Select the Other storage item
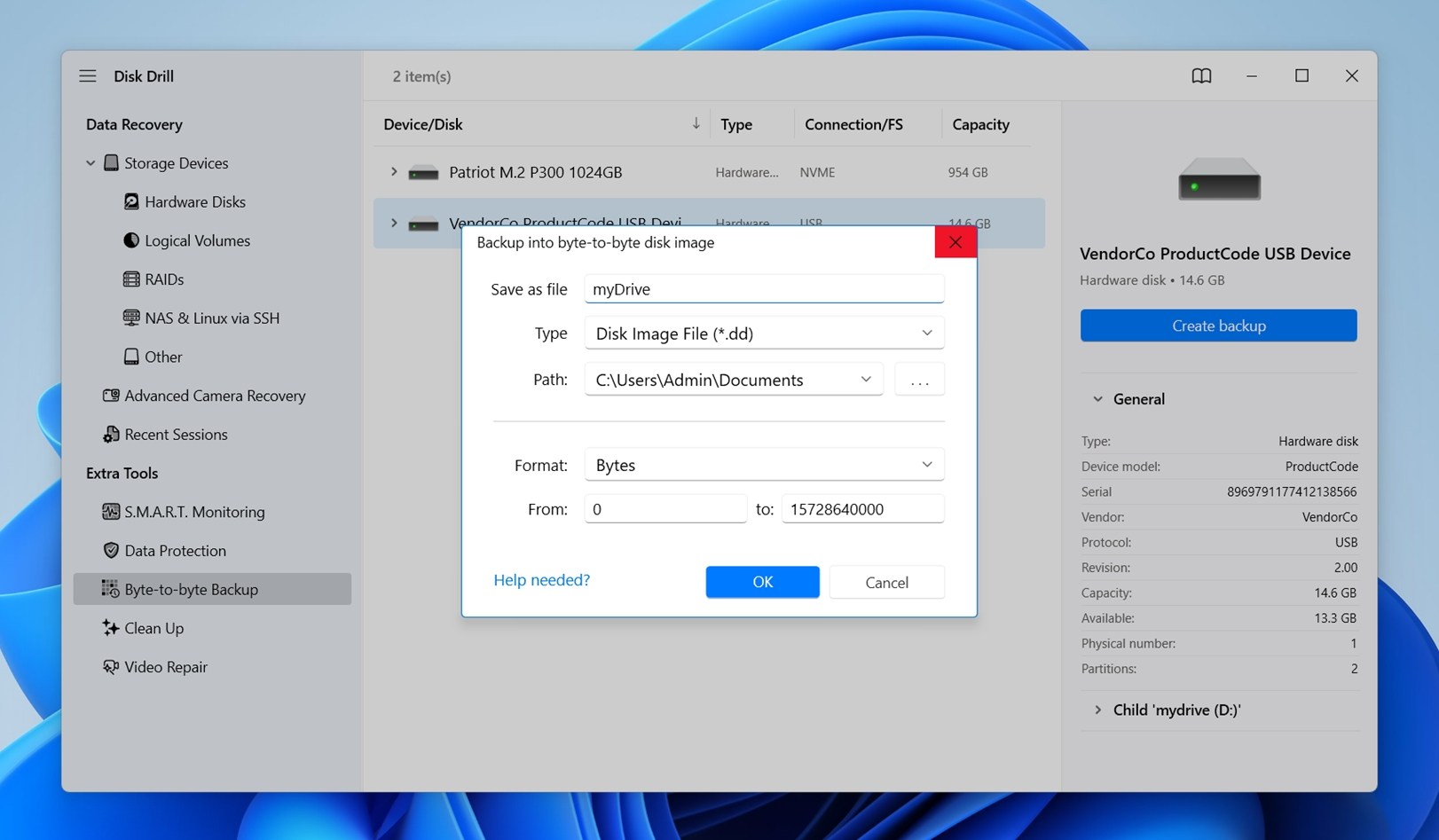This screenshot has height=840, width=1439. 163,357
